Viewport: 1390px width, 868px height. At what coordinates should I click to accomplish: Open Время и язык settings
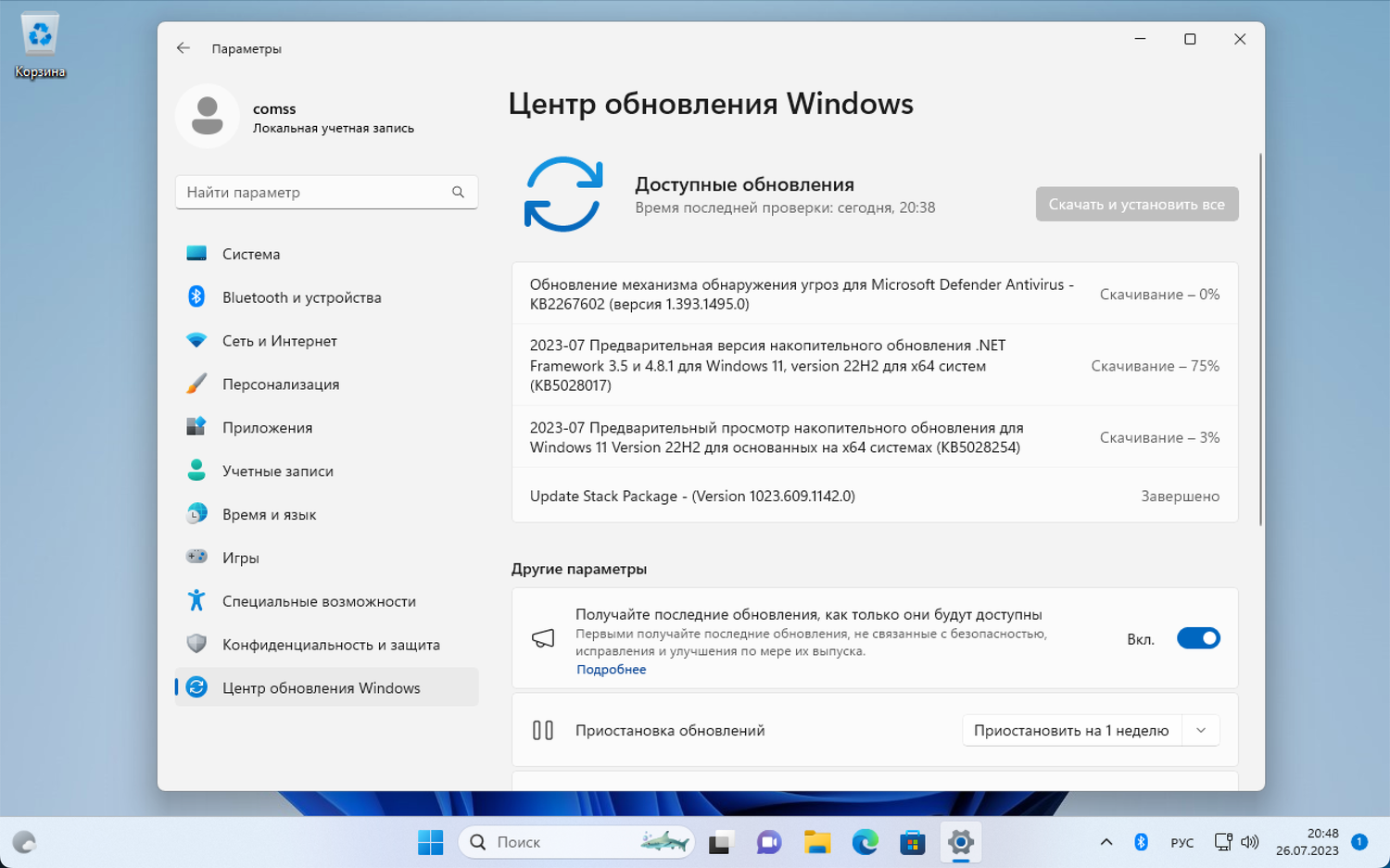click(326, 513)
